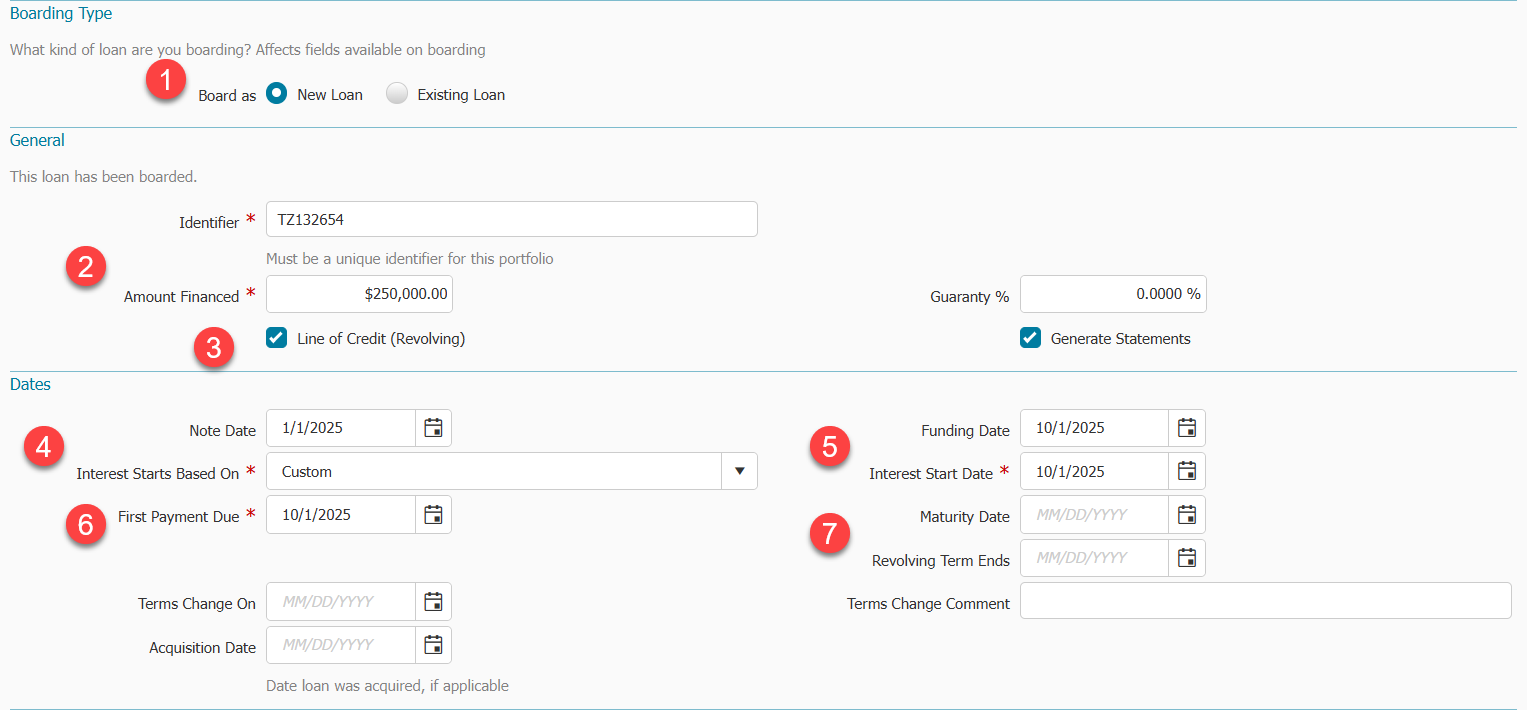
Task: Open the Terms Change On calendar picker
Action: coord(433,602)
